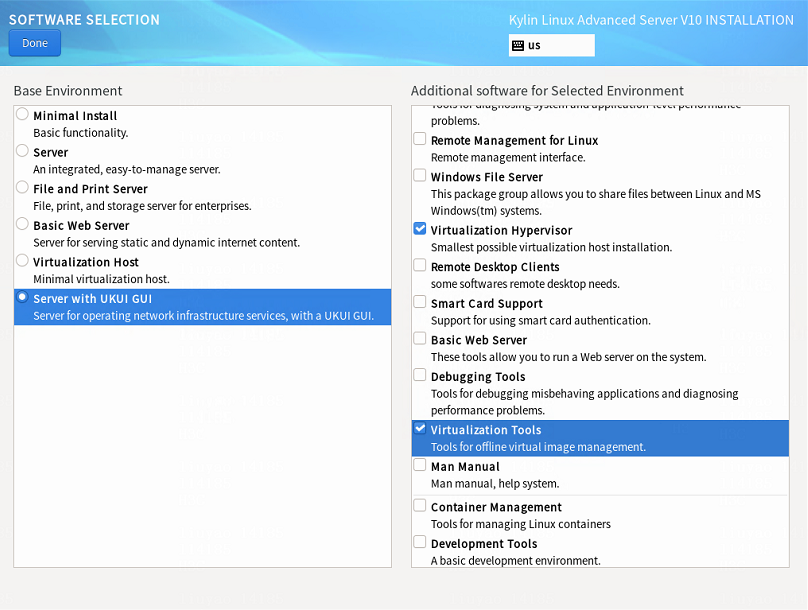Screen dimensions: 808x610
Task: Select the Virtualization Host radio button
Action: [22, 260]
